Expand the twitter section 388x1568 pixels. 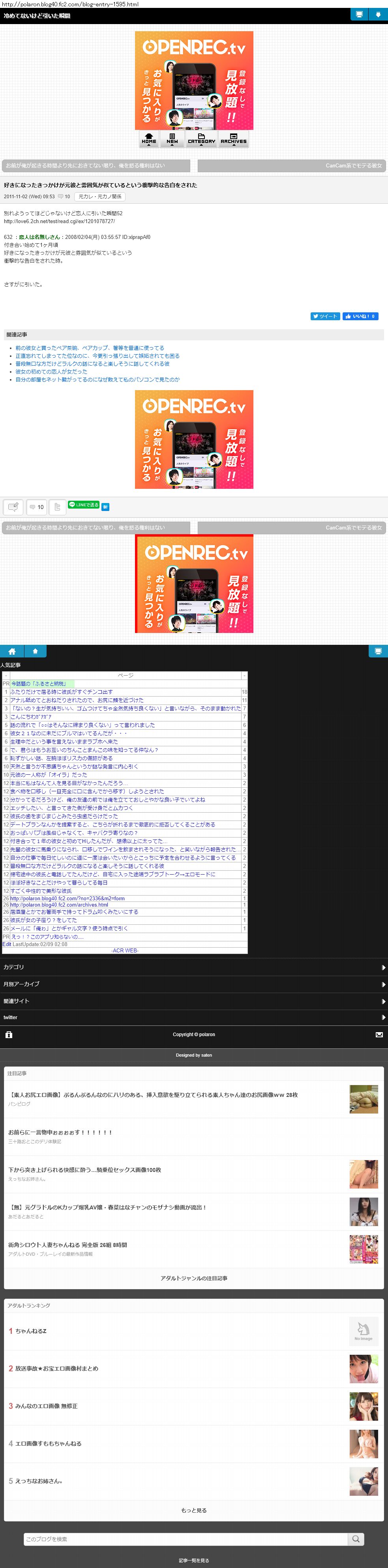point(193,1017)
